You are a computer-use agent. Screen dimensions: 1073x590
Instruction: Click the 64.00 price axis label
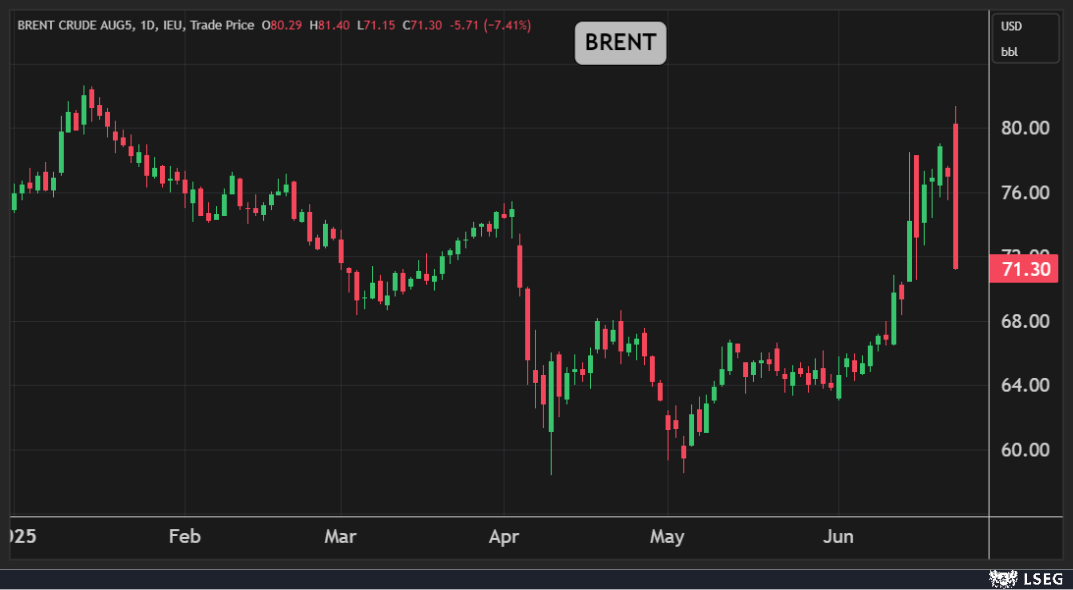[x=1025, y=385]
